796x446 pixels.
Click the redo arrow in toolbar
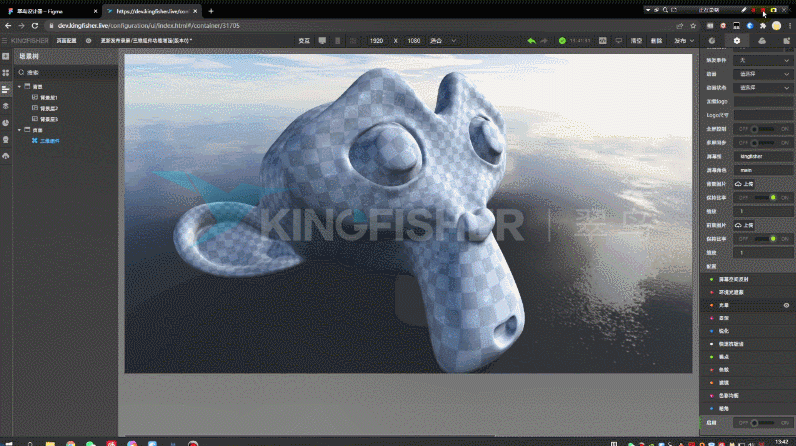point(544,41)
